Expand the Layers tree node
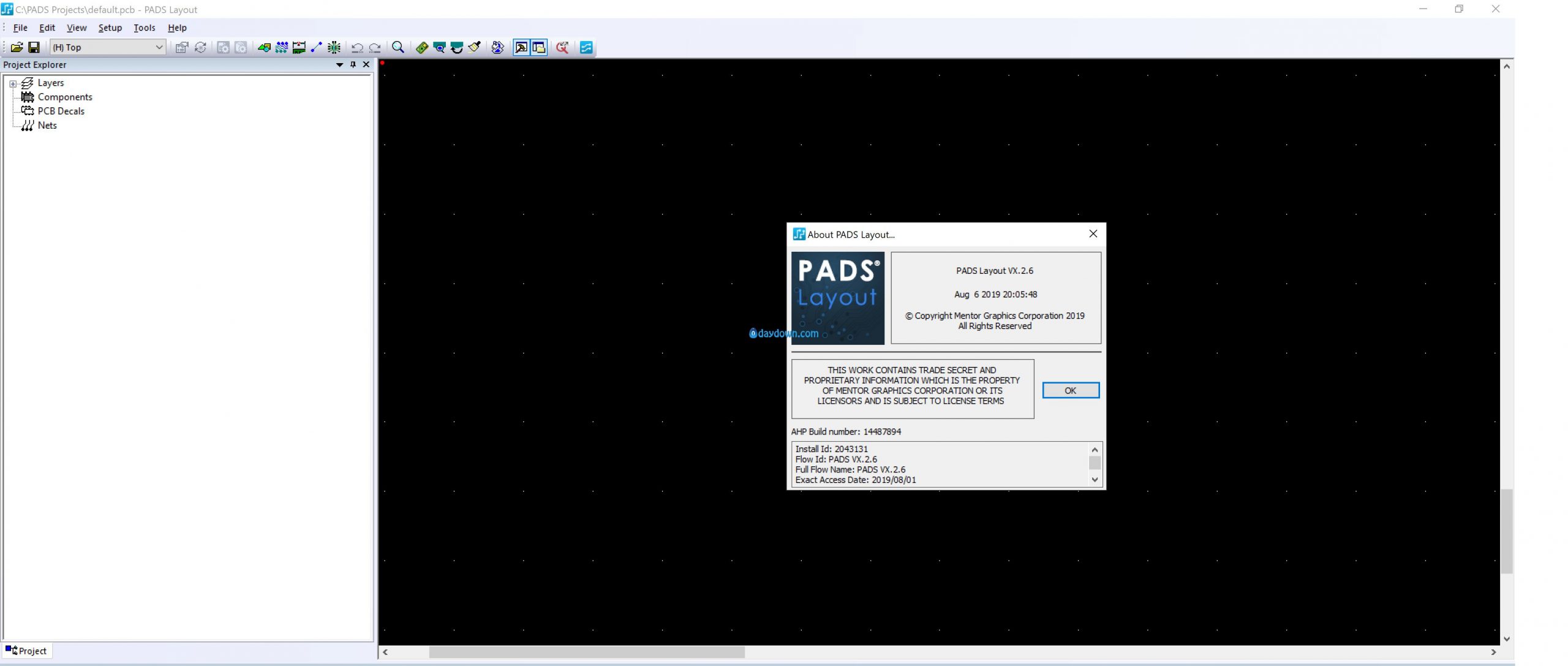Viewport: 1568px width, 666px height. 13,83
